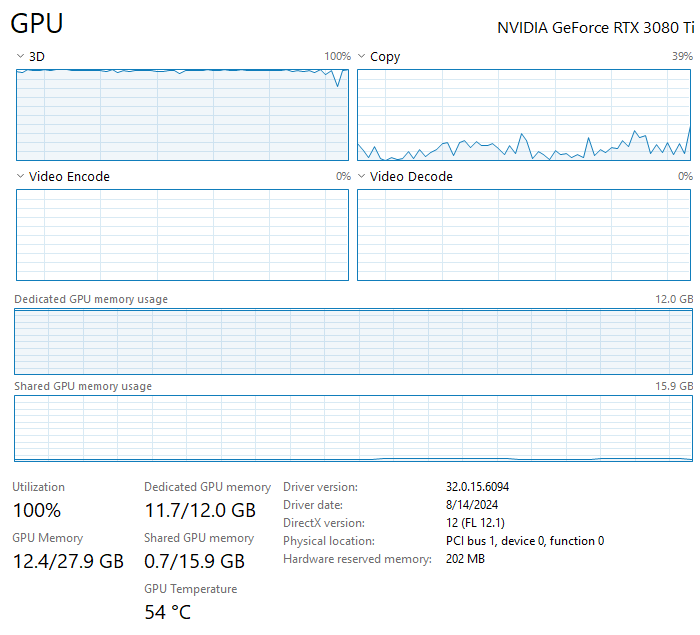Click the Dedicated GPU memory usage graph
700x635 pixels.
coord(353,341)
